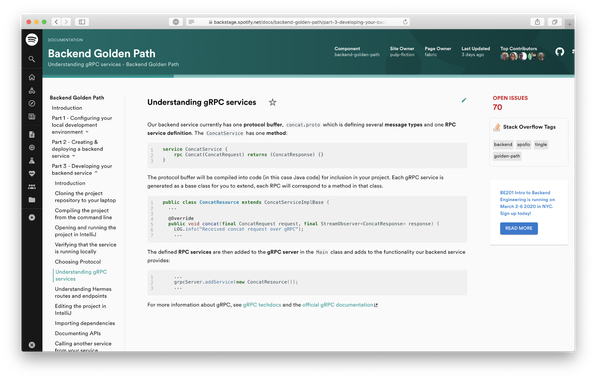Star the Understanding gRPC services page
This screenshot has height=380, width=596.
273,102
